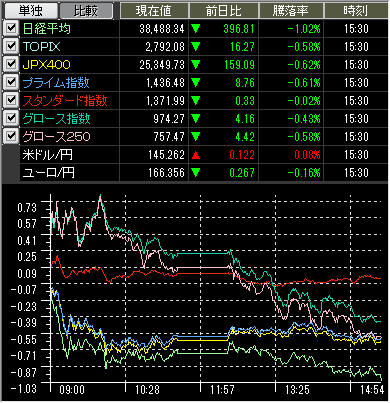Image resolution: width=390 pixels, height=403 pixels.
Task: Disable the JPX400 chart line checkbox
Action: (11, 64)
